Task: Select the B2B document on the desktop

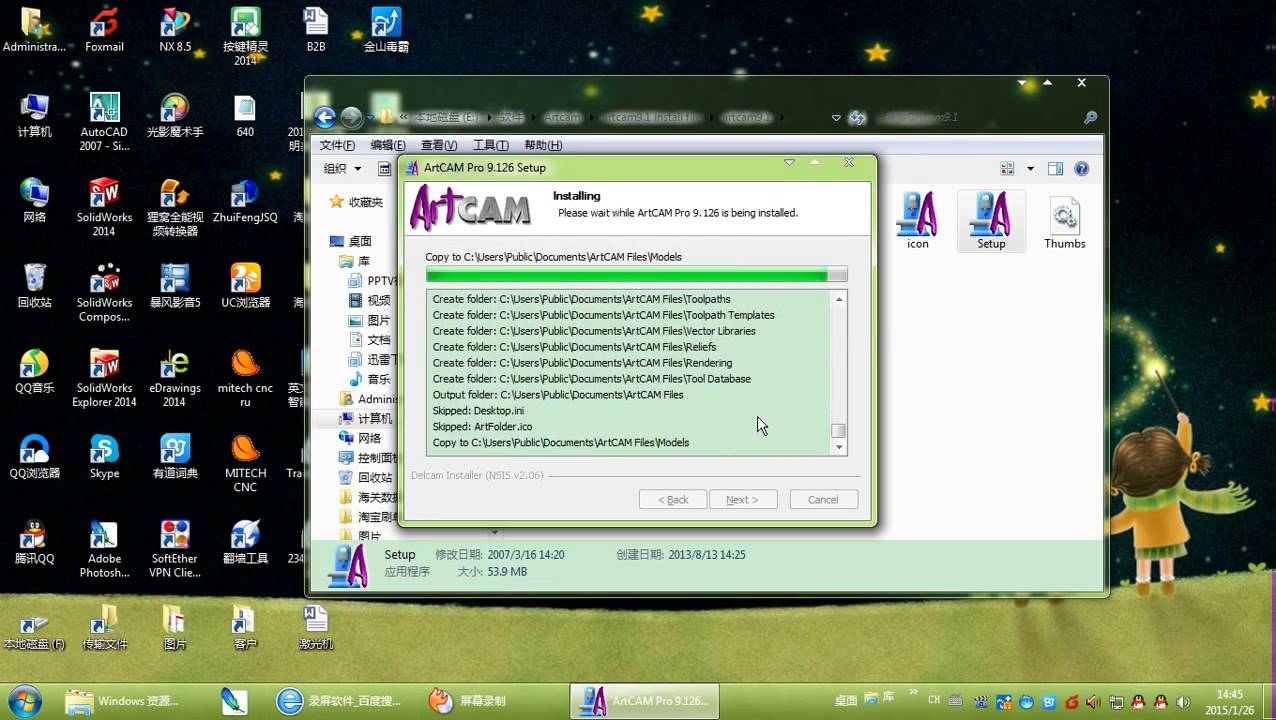Action: 316,30
